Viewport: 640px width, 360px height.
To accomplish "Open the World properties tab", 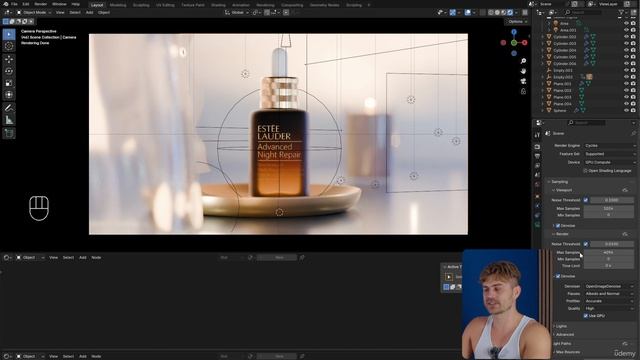I will pos(537,184).
